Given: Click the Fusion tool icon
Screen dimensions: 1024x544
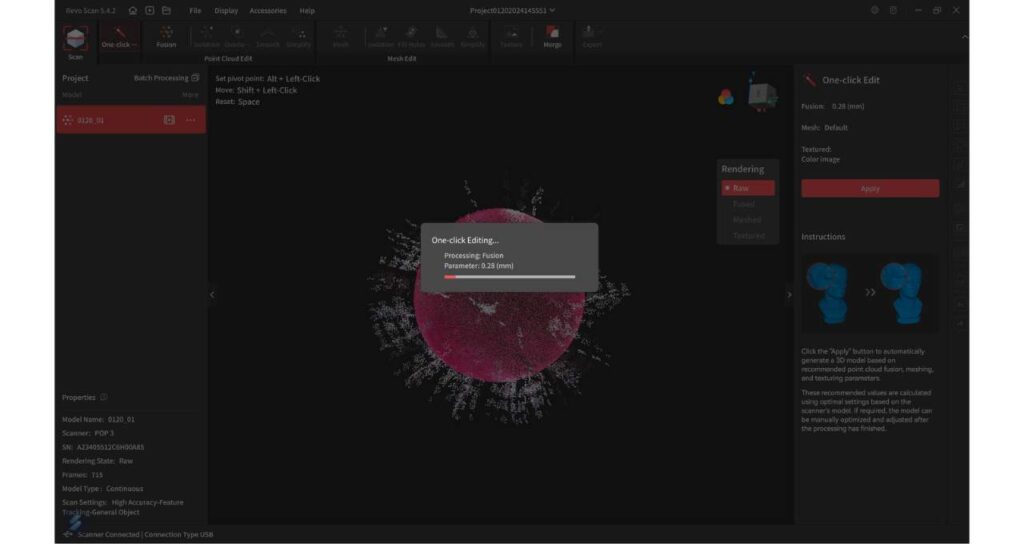Looking at the screenshot, I should 166,38.
